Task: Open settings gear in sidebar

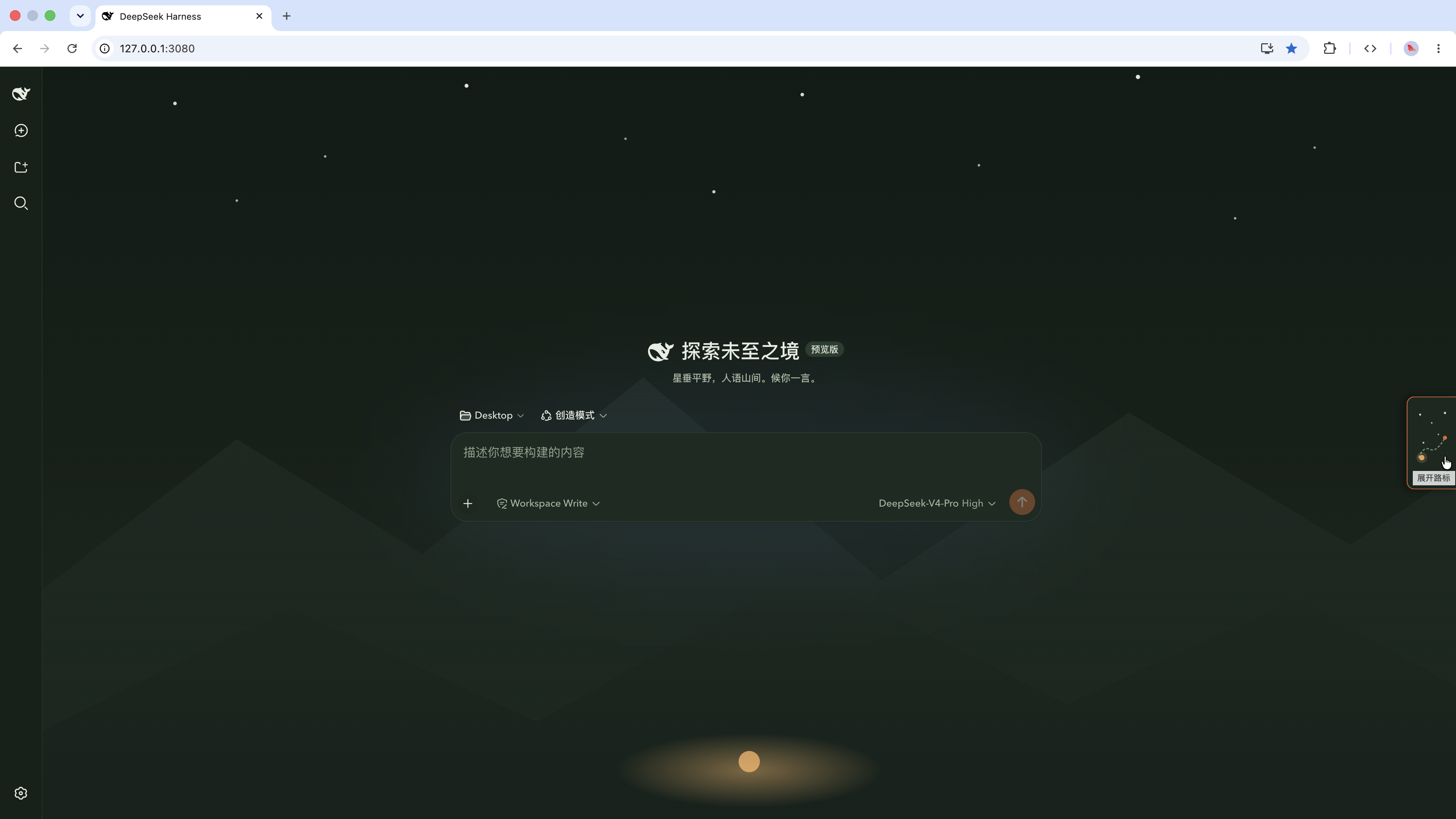Action: [21, 793]
